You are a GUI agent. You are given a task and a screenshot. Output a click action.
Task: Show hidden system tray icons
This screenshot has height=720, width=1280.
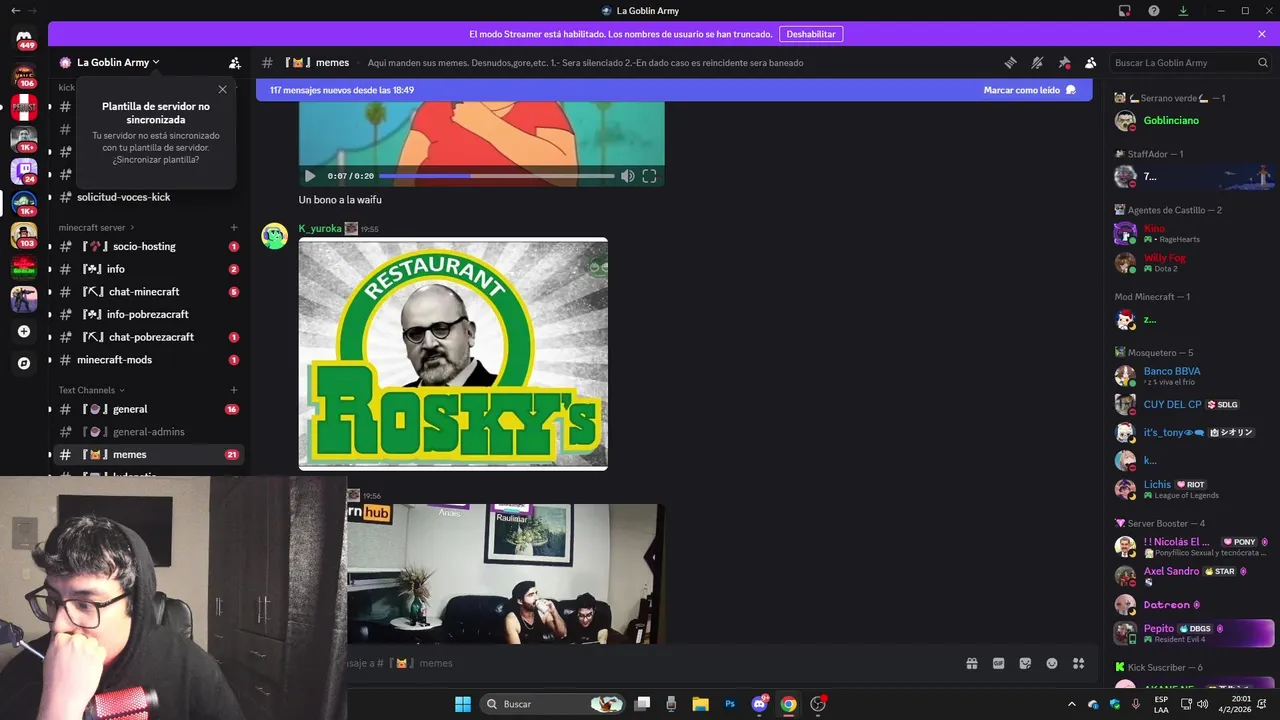coord(1072,704)
